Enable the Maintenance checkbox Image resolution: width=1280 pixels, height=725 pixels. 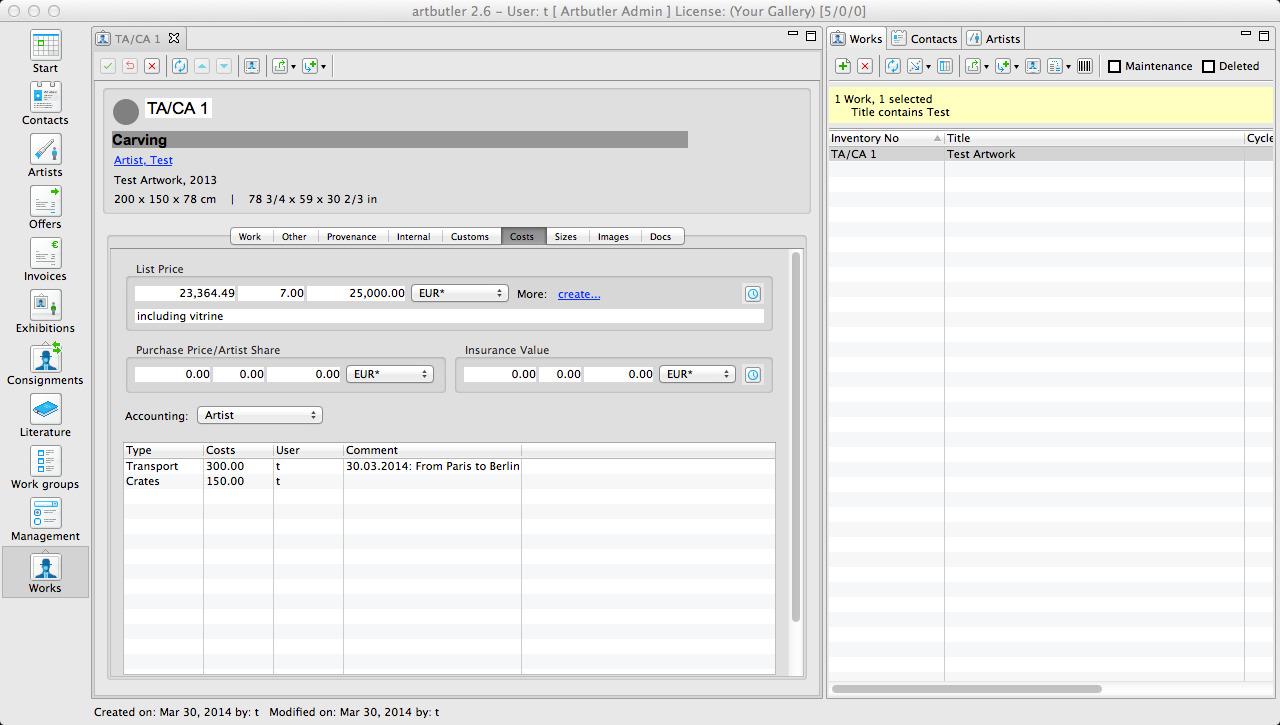(1114, 67)
